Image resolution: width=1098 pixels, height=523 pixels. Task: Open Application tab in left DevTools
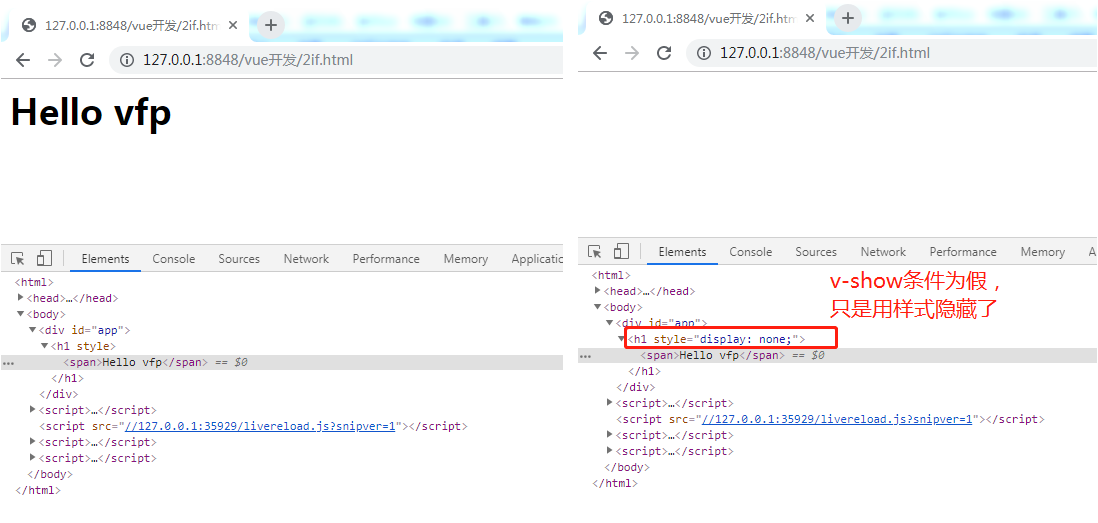click(537, 259)
